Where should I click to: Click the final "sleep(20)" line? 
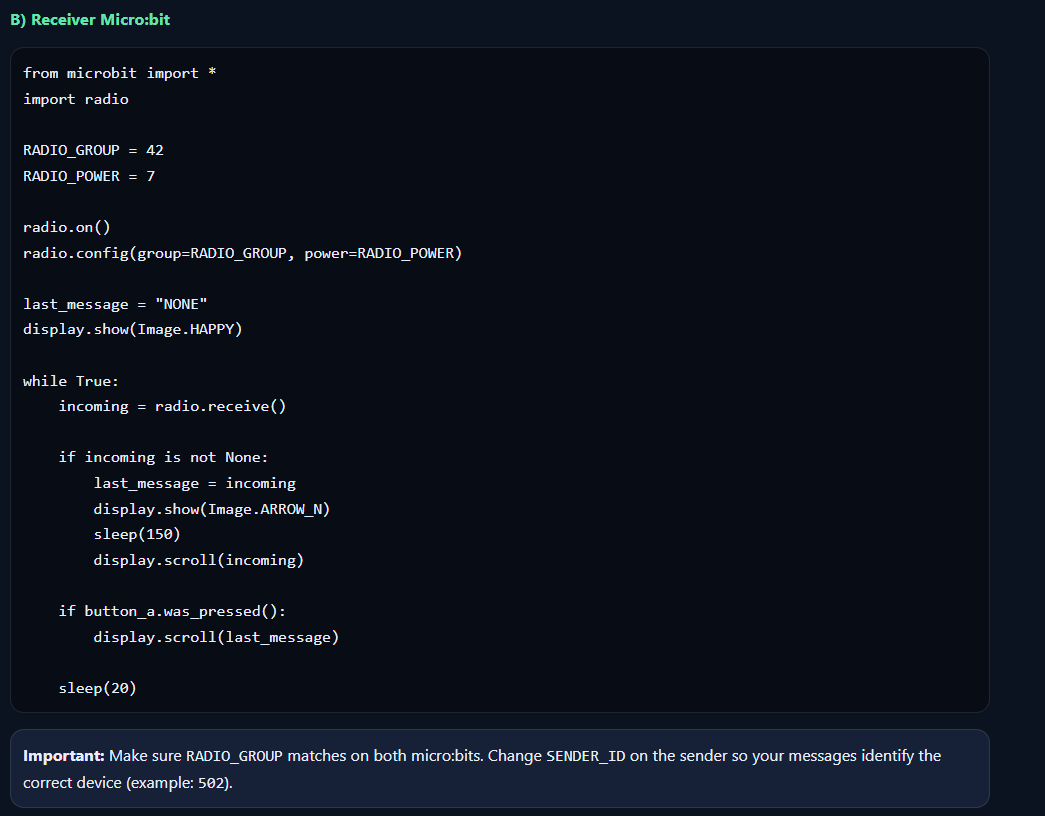click(x=97, y=688)
